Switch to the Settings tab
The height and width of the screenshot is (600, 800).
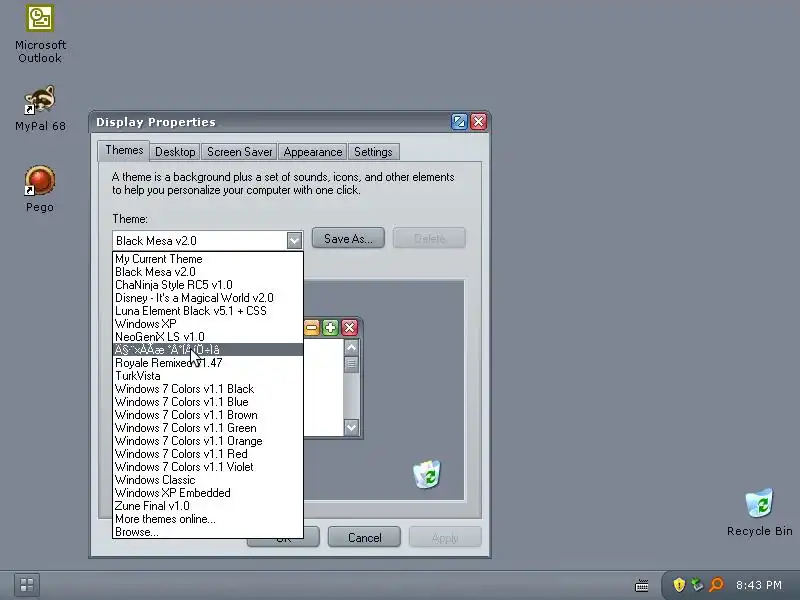(373, 152)
